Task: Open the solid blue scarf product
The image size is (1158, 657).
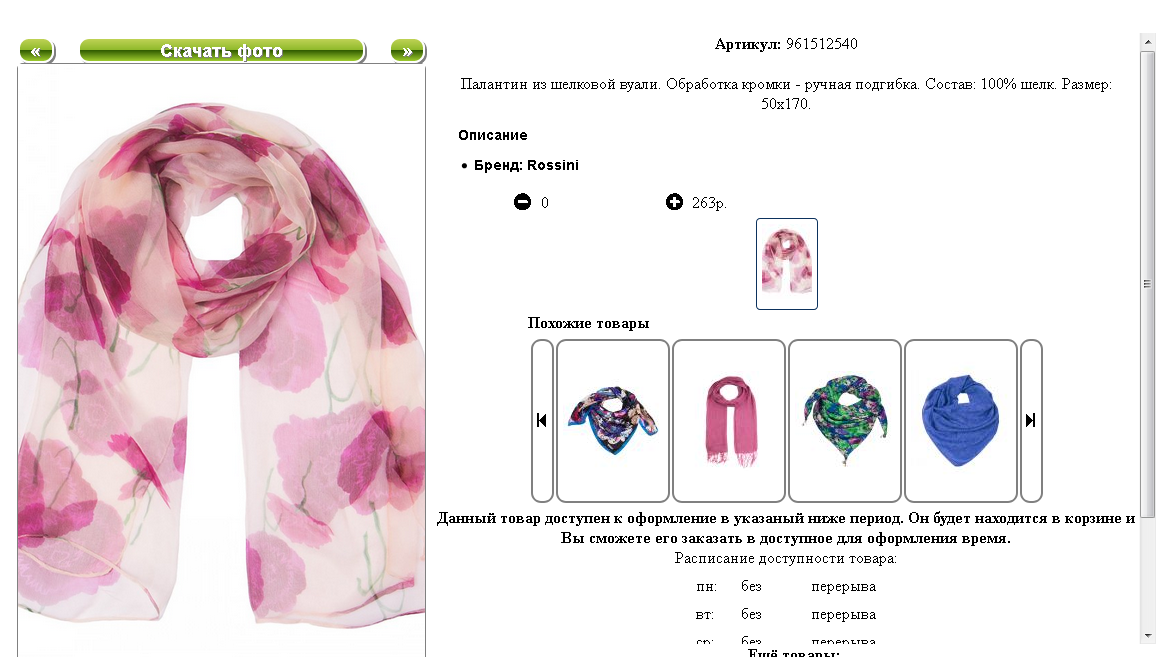Action: (x=961, y=421)
